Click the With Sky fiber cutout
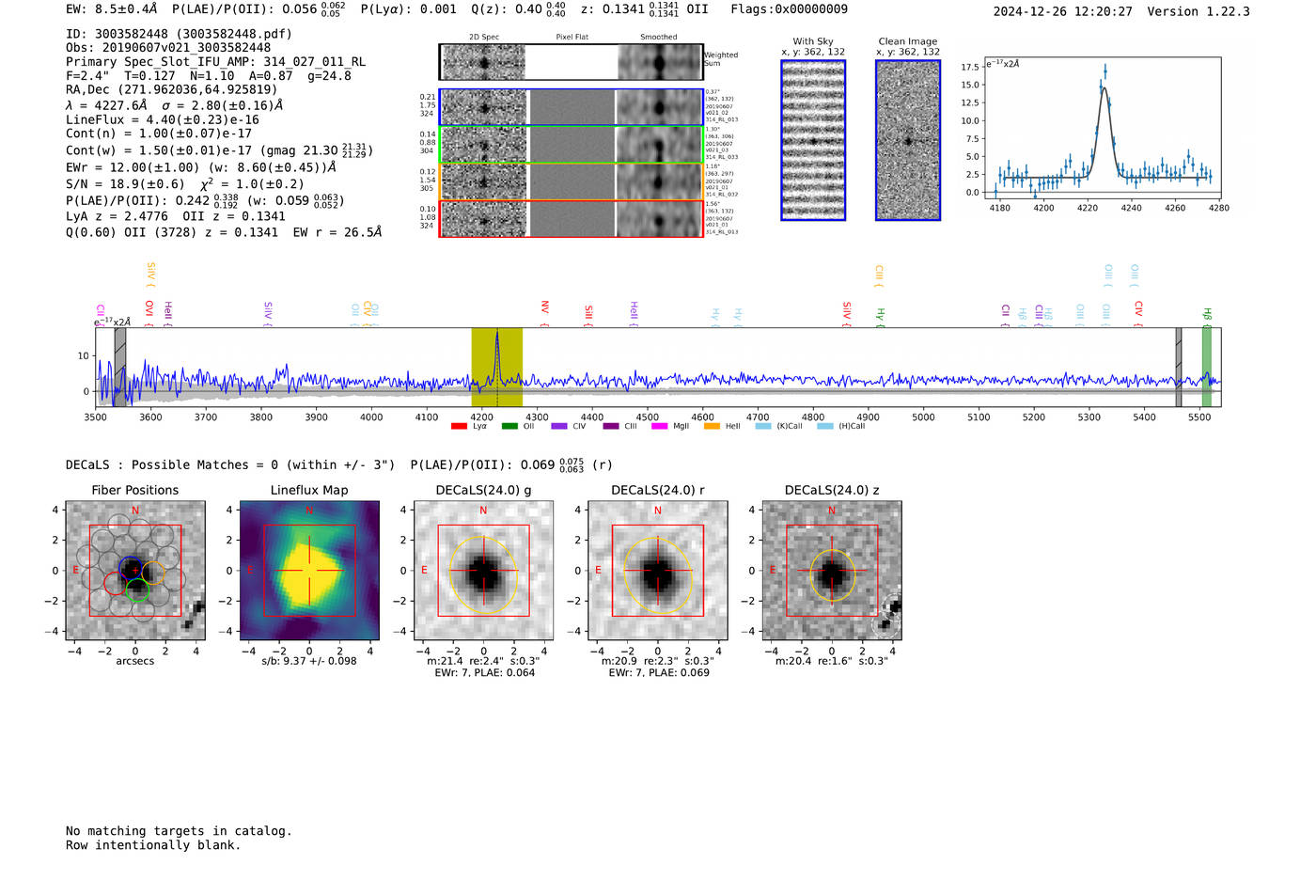The image size is (1316, 896). click(x=813, y=140)
